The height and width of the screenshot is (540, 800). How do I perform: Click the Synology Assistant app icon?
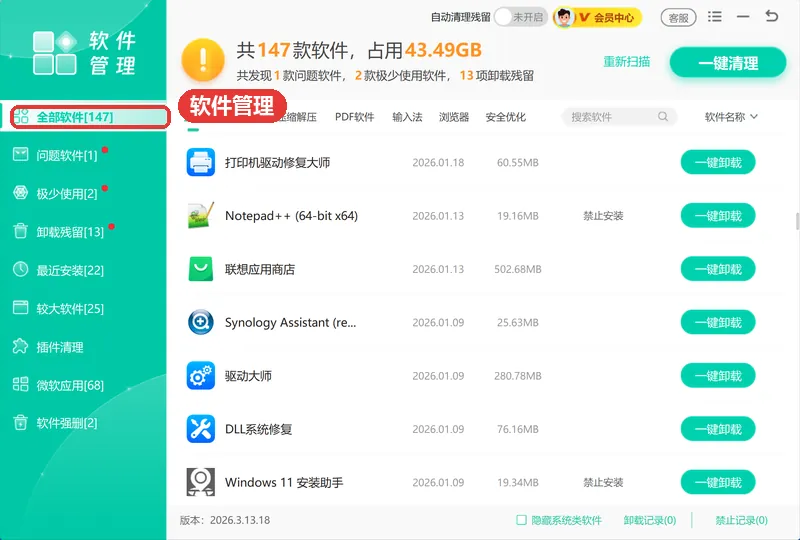[x=201, y=322]
